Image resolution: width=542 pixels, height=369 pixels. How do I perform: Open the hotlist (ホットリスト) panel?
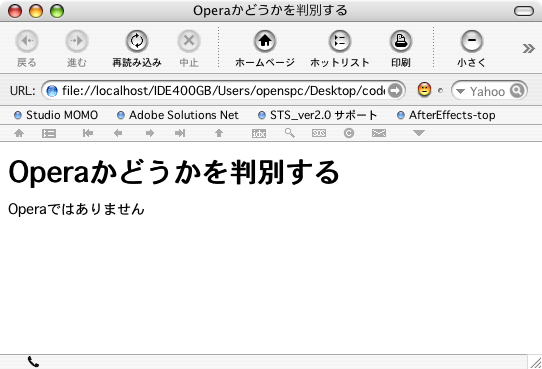pos(339,41)
